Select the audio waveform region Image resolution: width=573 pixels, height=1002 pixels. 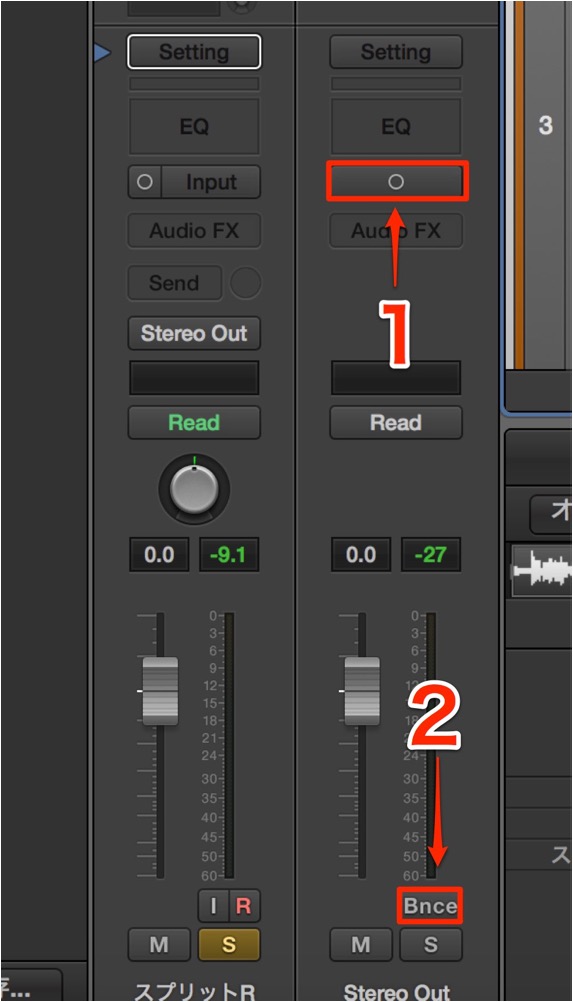point(542,570)
